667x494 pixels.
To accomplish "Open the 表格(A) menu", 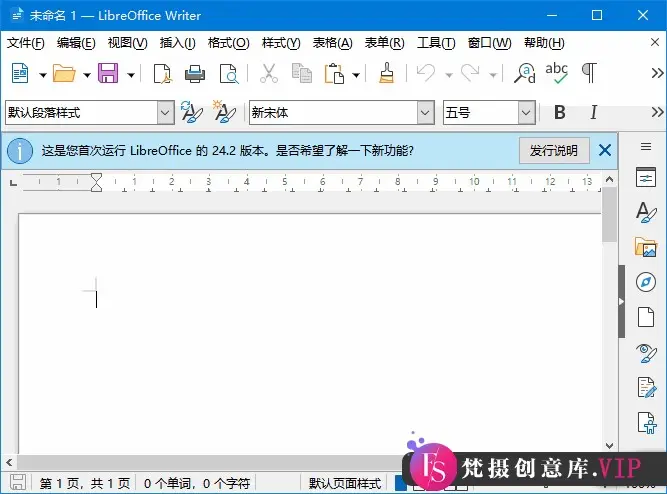I will pos(333,43).
